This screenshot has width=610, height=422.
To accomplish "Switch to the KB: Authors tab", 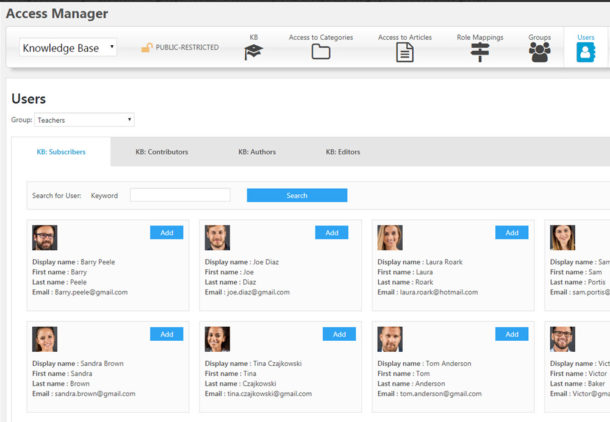I will point(257,152).
